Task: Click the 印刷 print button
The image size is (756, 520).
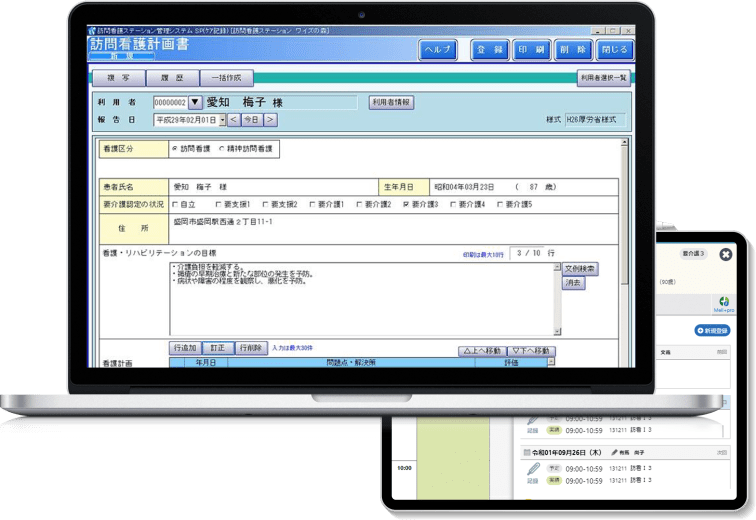Action: pos(531,50)
